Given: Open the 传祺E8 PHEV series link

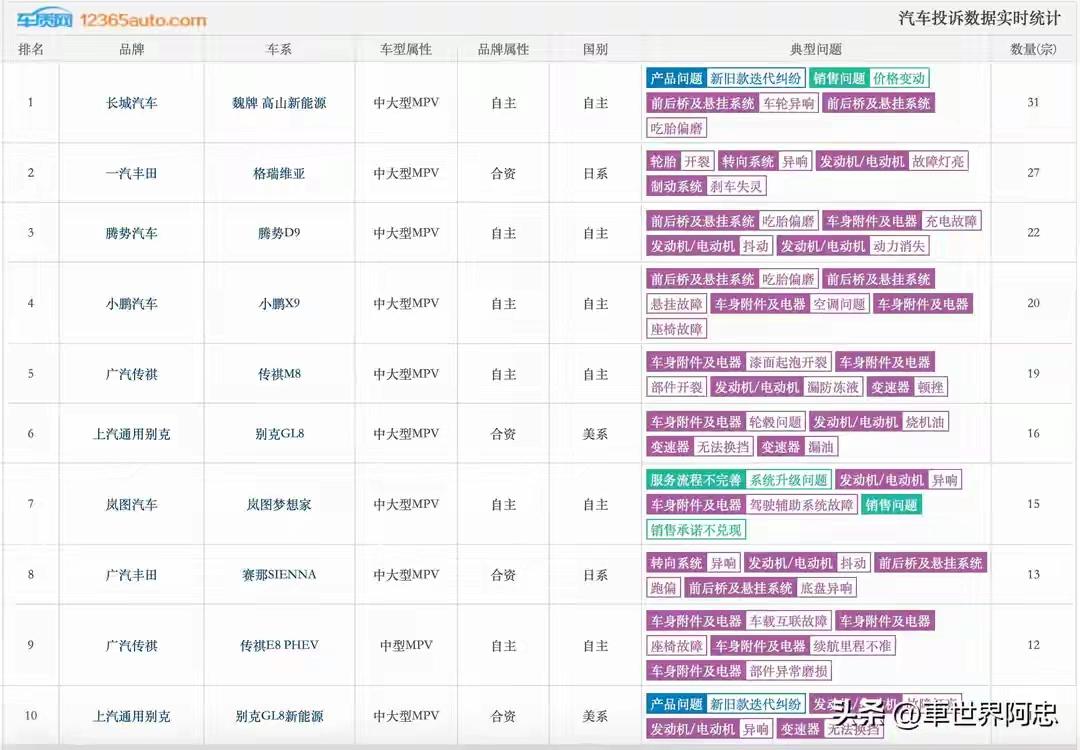Looking at the screenshot, I should click(x=279, y=645).
